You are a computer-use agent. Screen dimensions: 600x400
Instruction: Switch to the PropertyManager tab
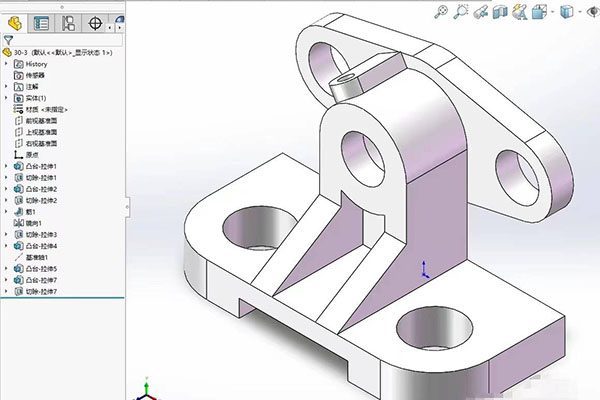41,23
